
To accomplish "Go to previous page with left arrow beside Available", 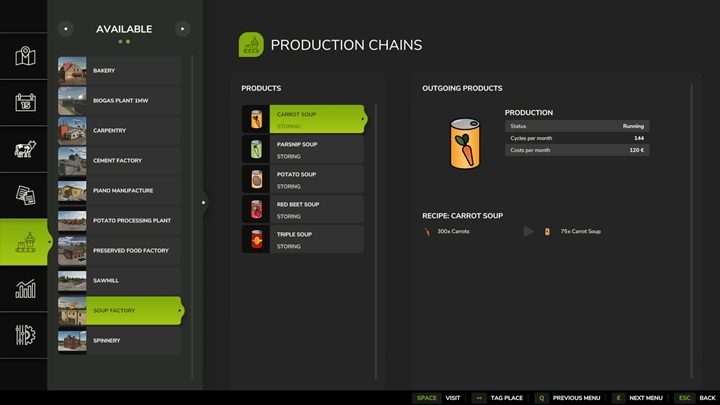I will 66,29.
